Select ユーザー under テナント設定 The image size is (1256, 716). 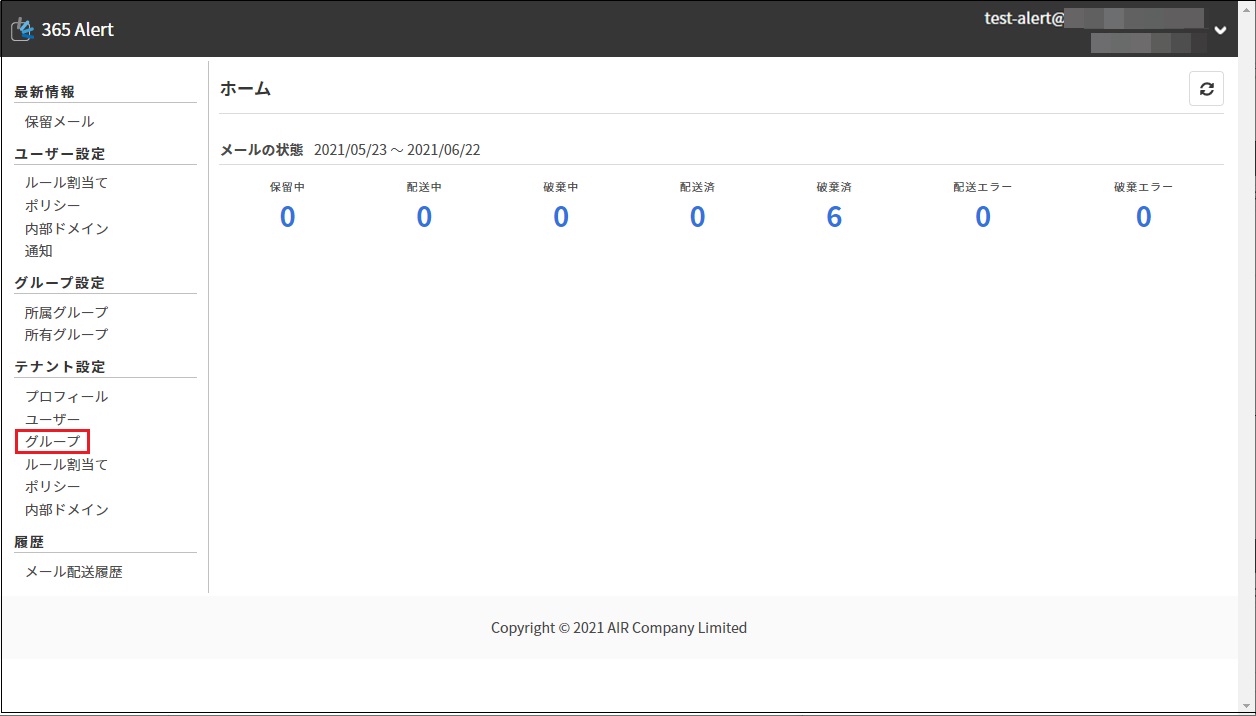coord(52,419)
